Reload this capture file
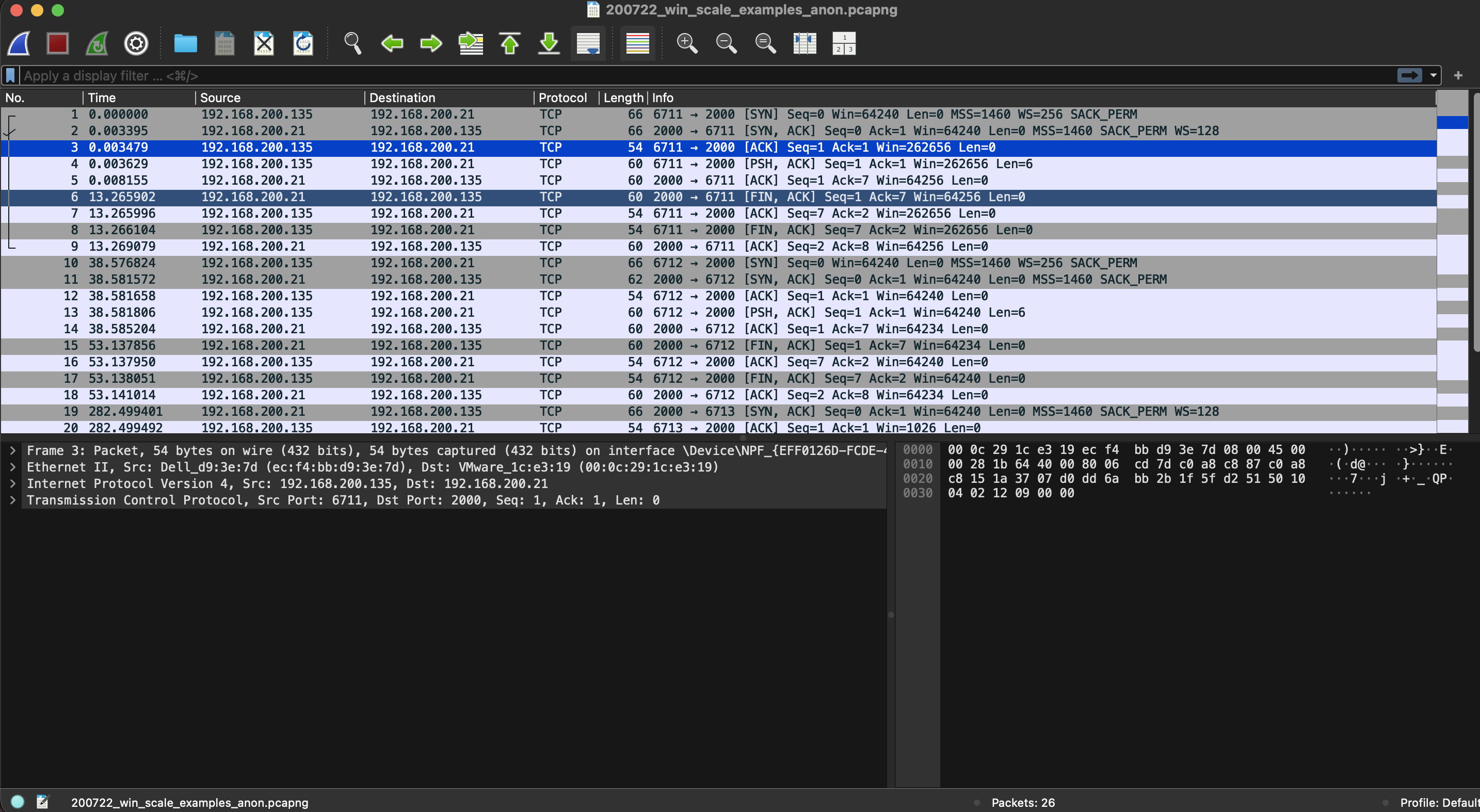Screen dimensions: 1480x812 (303, 43)
